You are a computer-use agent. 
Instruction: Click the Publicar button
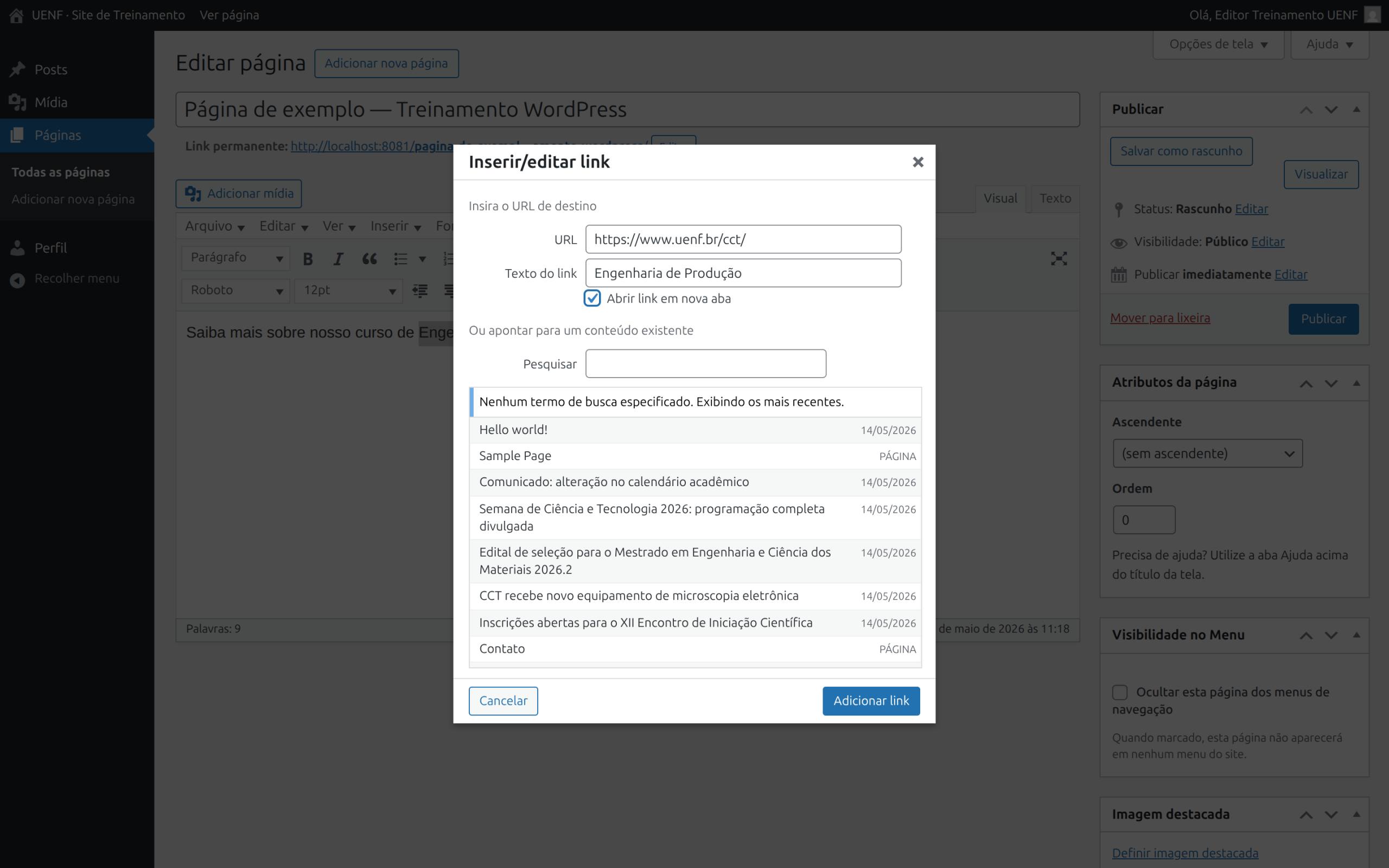(1323, 319)
